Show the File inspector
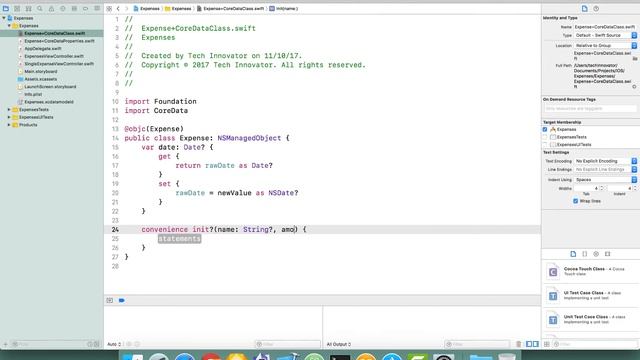Image resolution: width=640 pixels, height=360 pixels. pyautogui.click(x=584, y=9)
